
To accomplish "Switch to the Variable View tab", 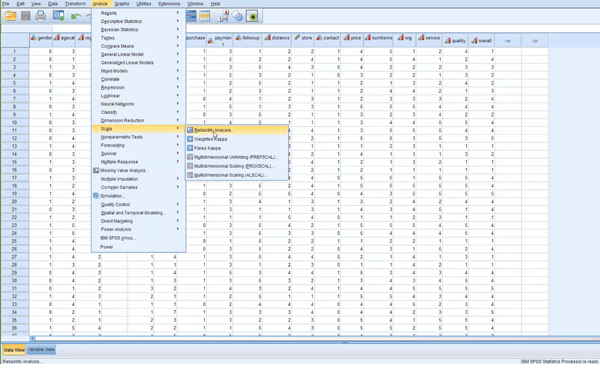I will [41, 349].
